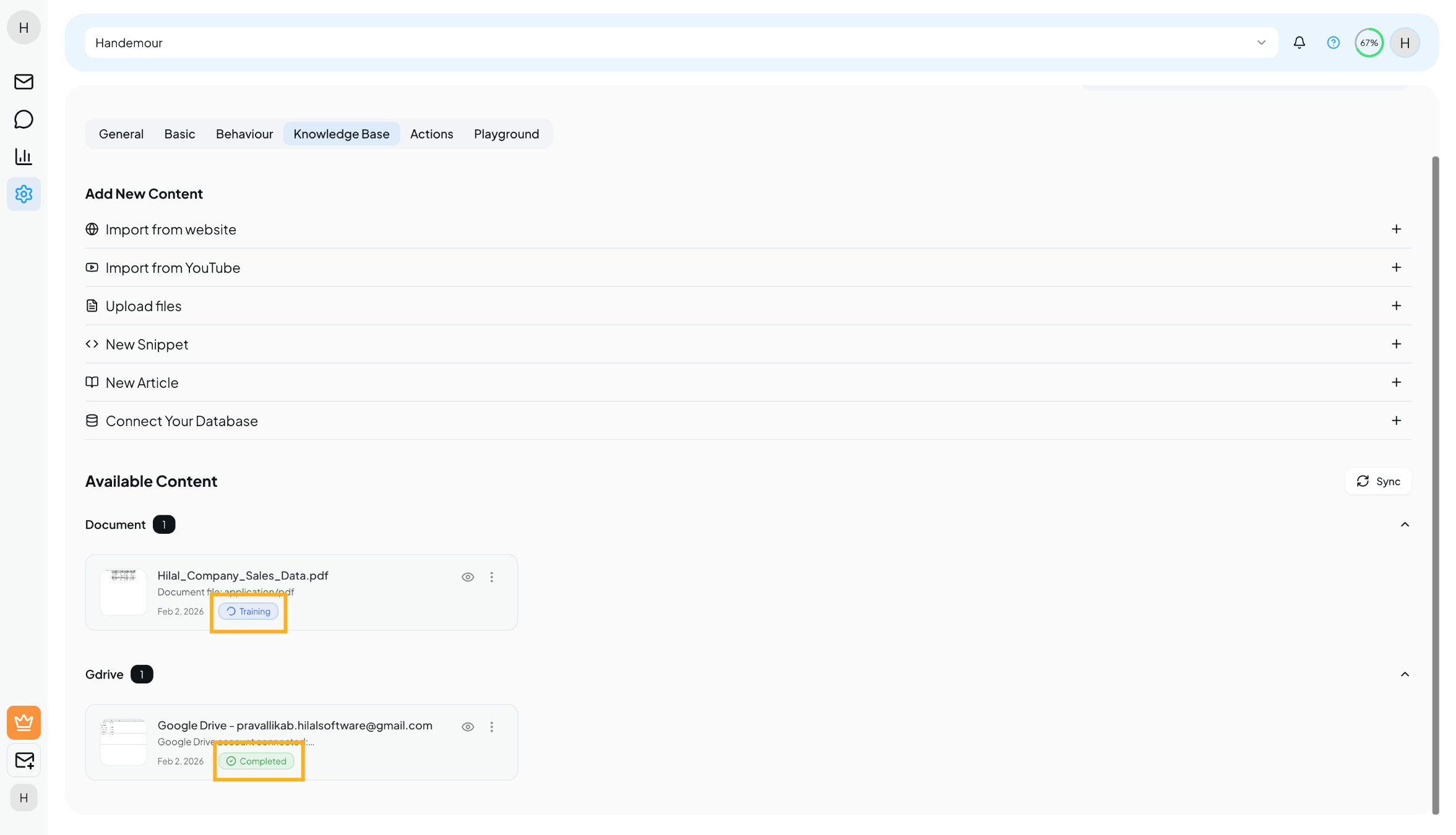Switch to the Playground tab
Viewport: 1456px width, 835px height.
coord(506,134)
